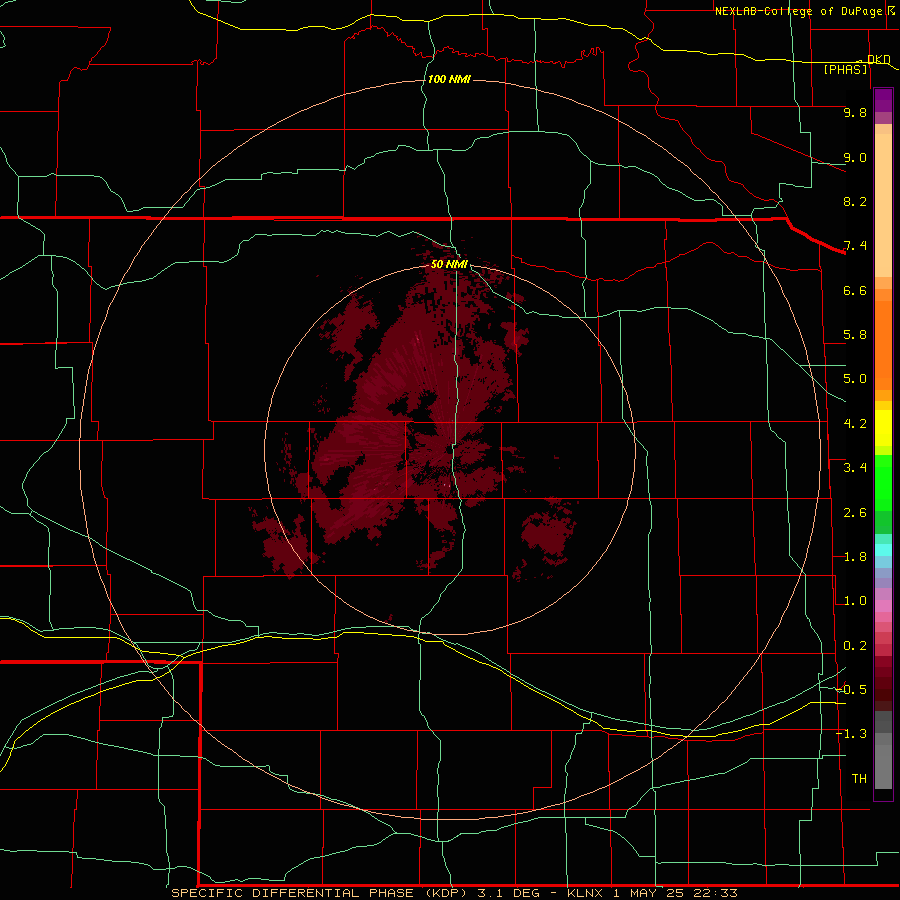Pick the bright green segment of the color bar
The width and height of the screenshot is (900, 900).
coord(883,483)
